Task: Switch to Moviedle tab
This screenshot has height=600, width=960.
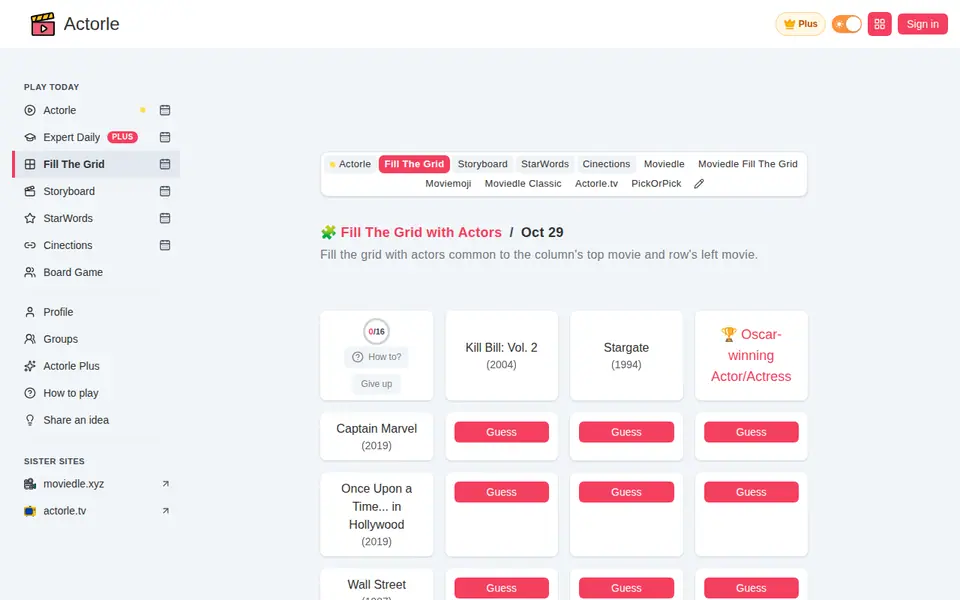Action: [x=664, y=164]
